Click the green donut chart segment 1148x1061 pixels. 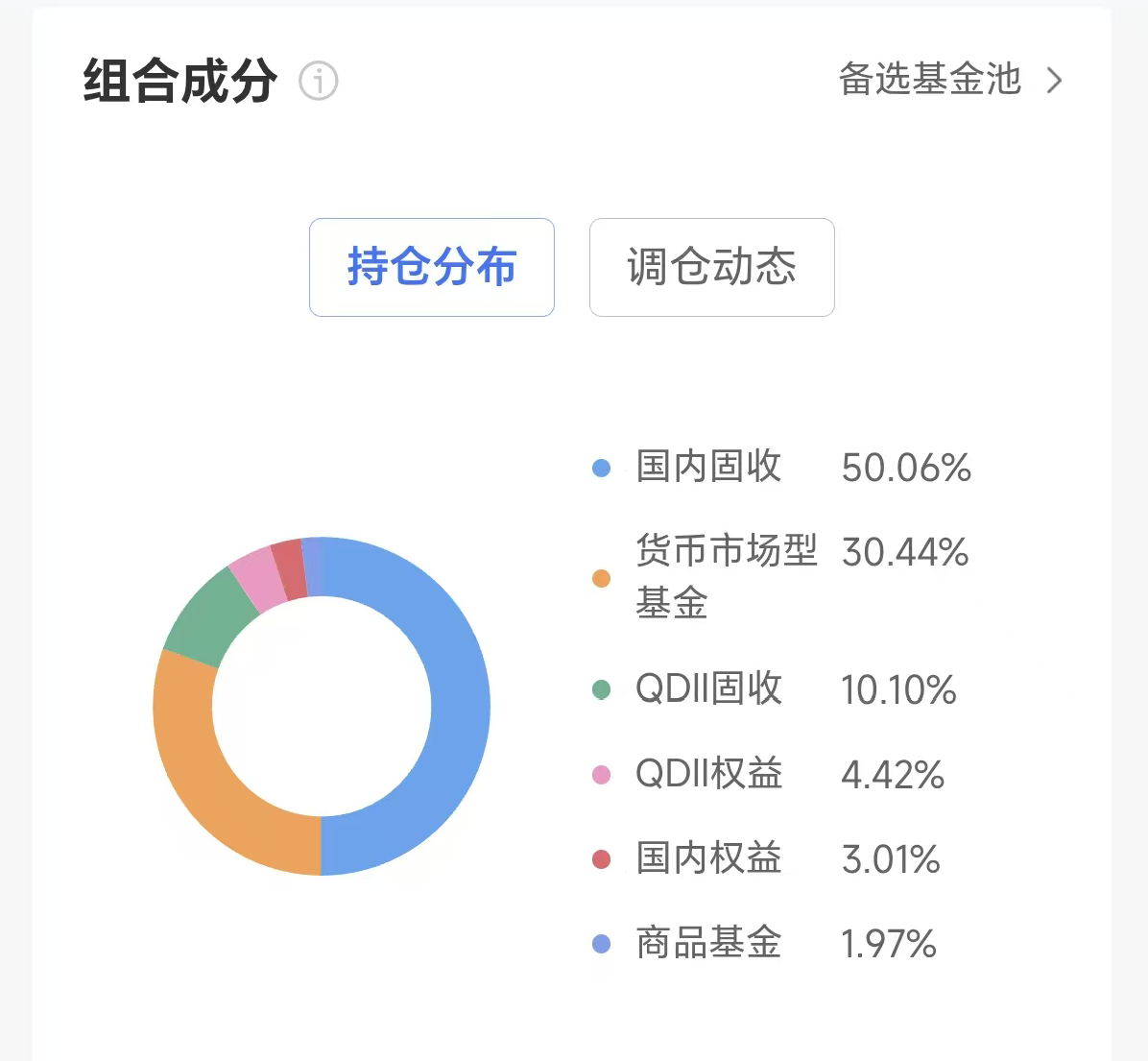pyautogui.click(x=208, y=614)
